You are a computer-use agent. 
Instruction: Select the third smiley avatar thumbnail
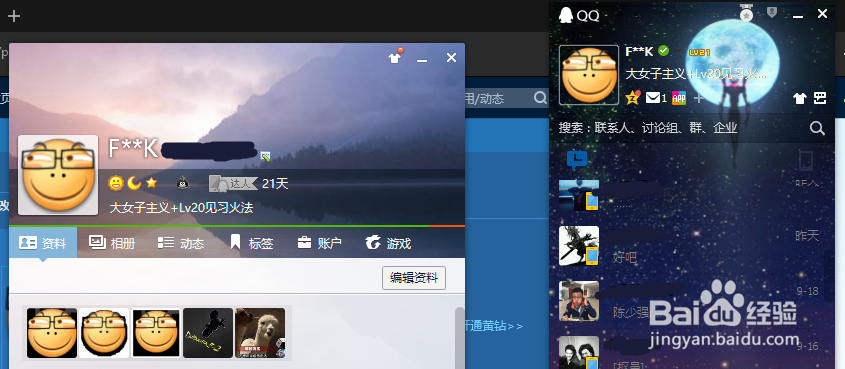point(156,333)
